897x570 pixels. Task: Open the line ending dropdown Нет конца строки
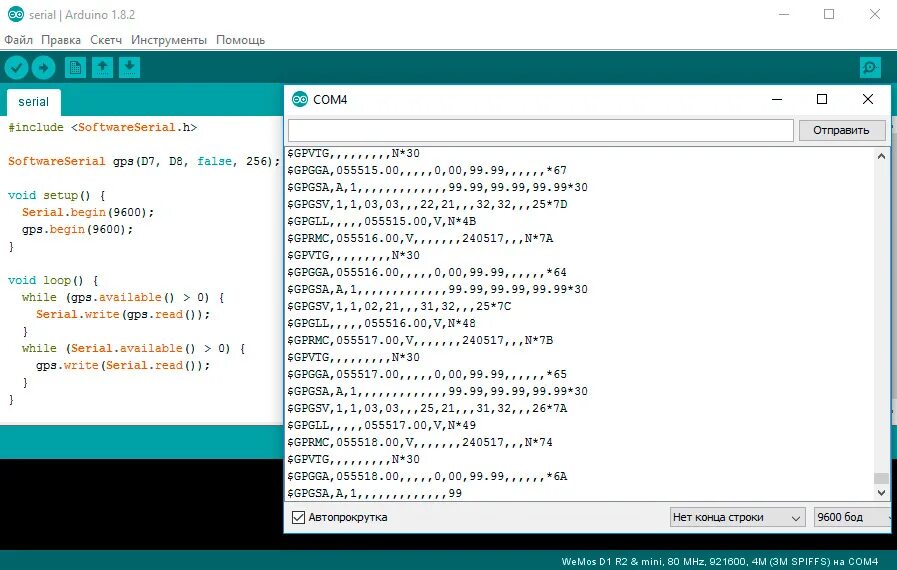pyautogui.click(x=737, y=517)
